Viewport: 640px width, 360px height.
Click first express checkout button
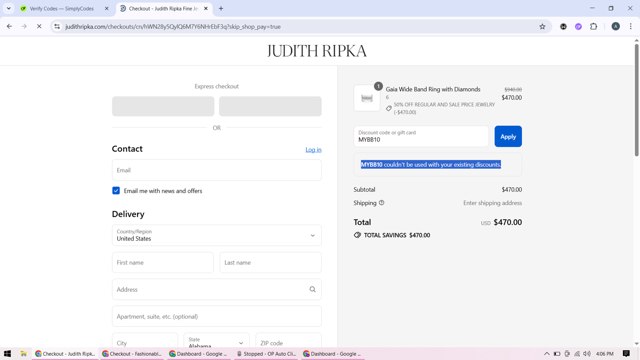point(163,106)
